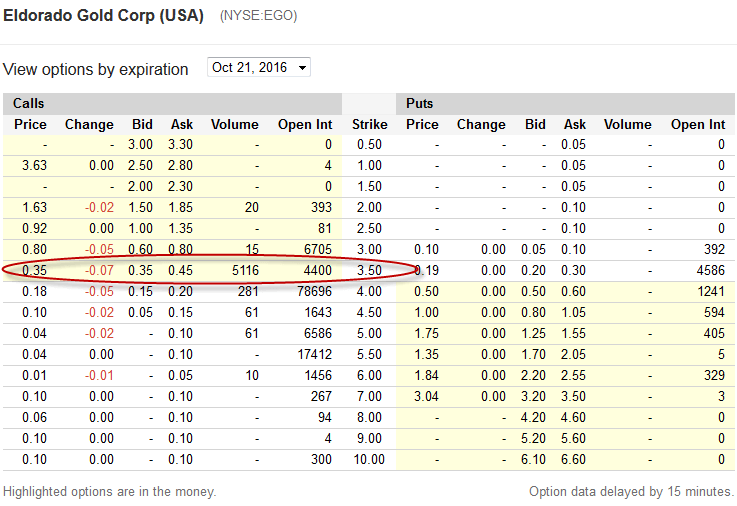Click the put open interest 1241
Image resolution: width=737 pixels, height=506 pixels.
click(x=711, y=292)
